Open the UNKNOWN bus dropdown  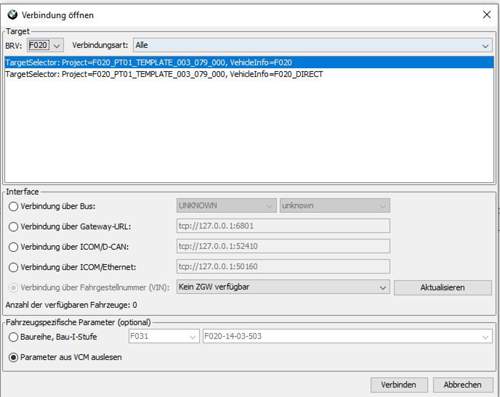point(226,206)
